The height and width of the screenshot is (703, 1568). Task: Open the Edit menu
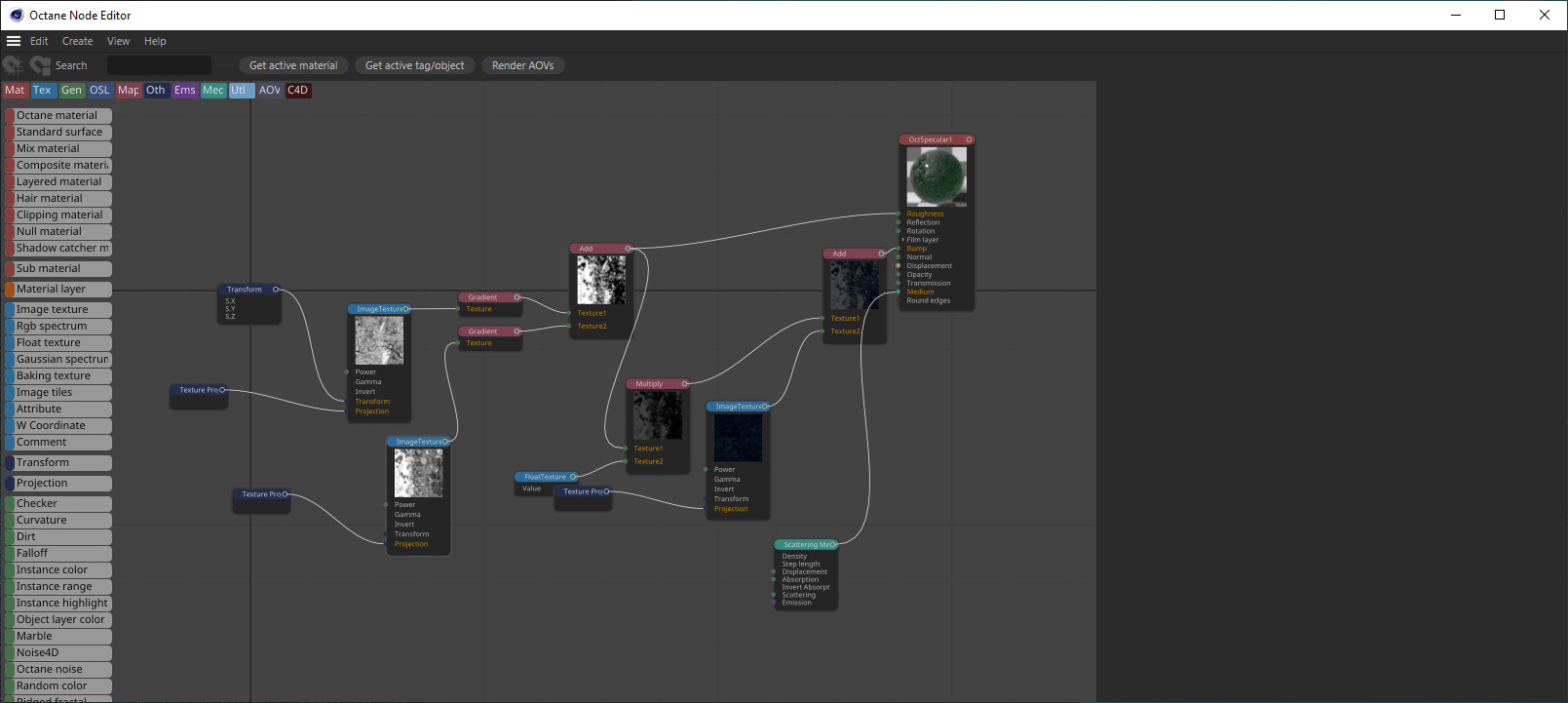pyautogui.click(x=39, y=41)
